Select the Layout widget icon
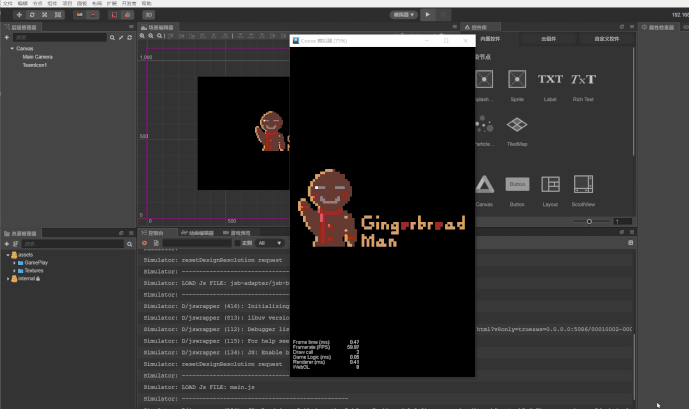 (x=550, y=185)
